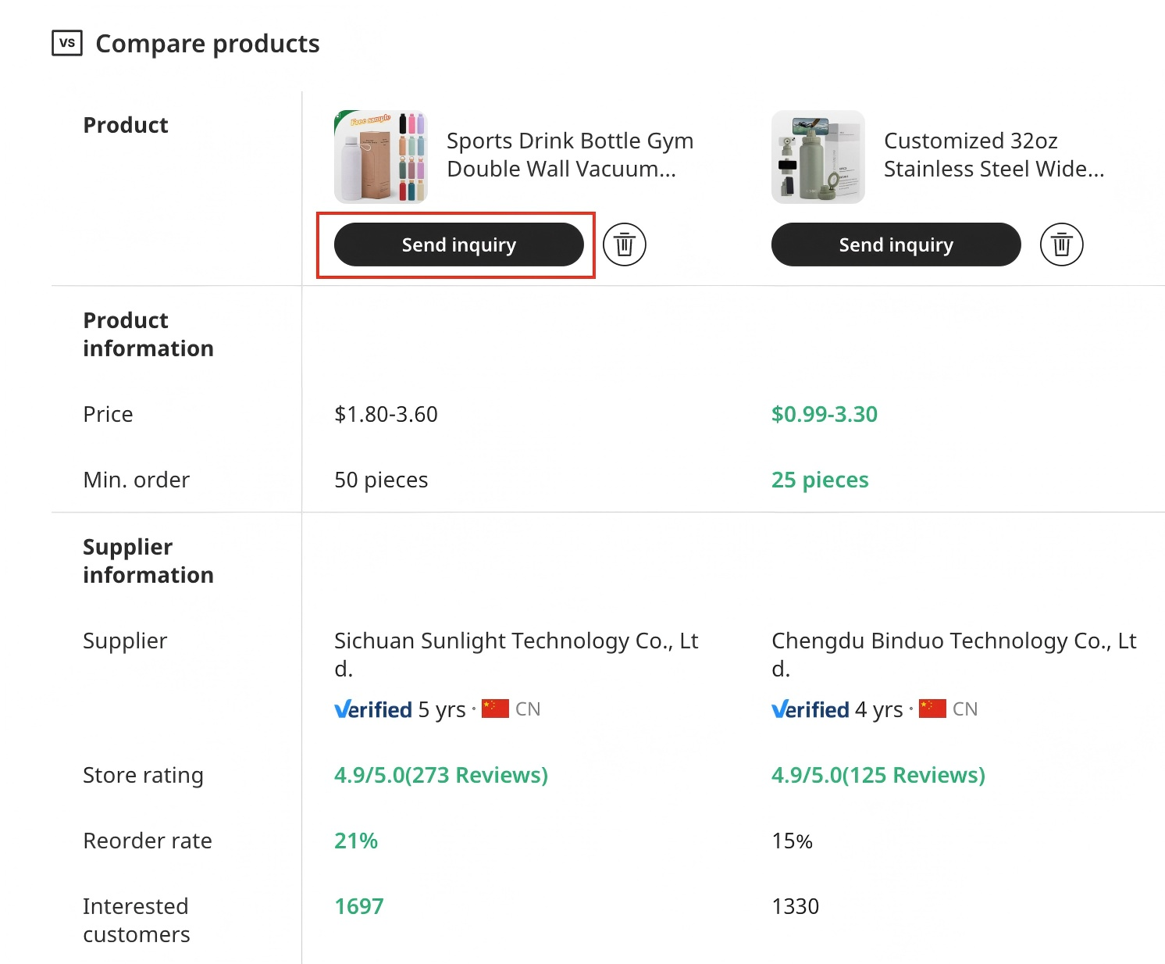
Task: Click the VS compare icon beside title
Action: click(x=67, y=43)
